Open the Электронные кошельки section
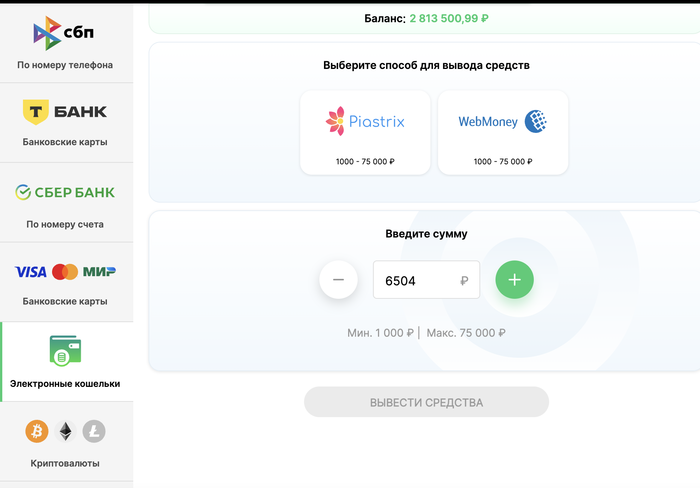Image resolution: width=700 pixels, height=488 pixels. pos(67,362)
